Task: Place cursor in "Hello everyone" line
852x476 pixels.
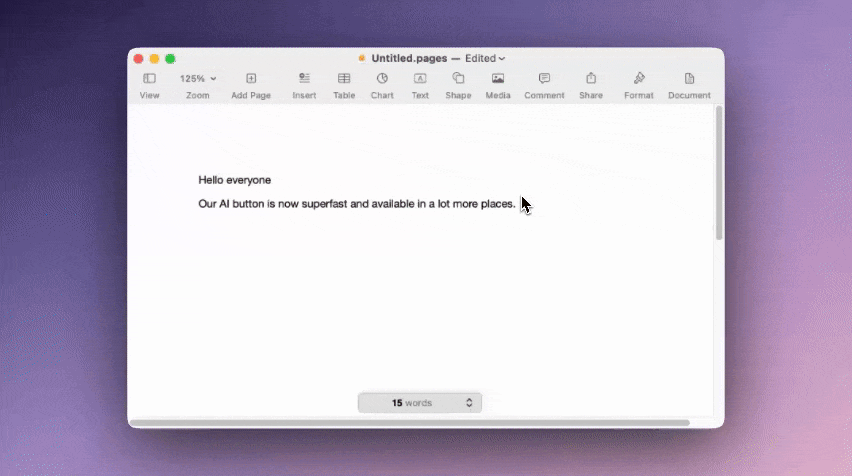Action: tap(235, 180)
